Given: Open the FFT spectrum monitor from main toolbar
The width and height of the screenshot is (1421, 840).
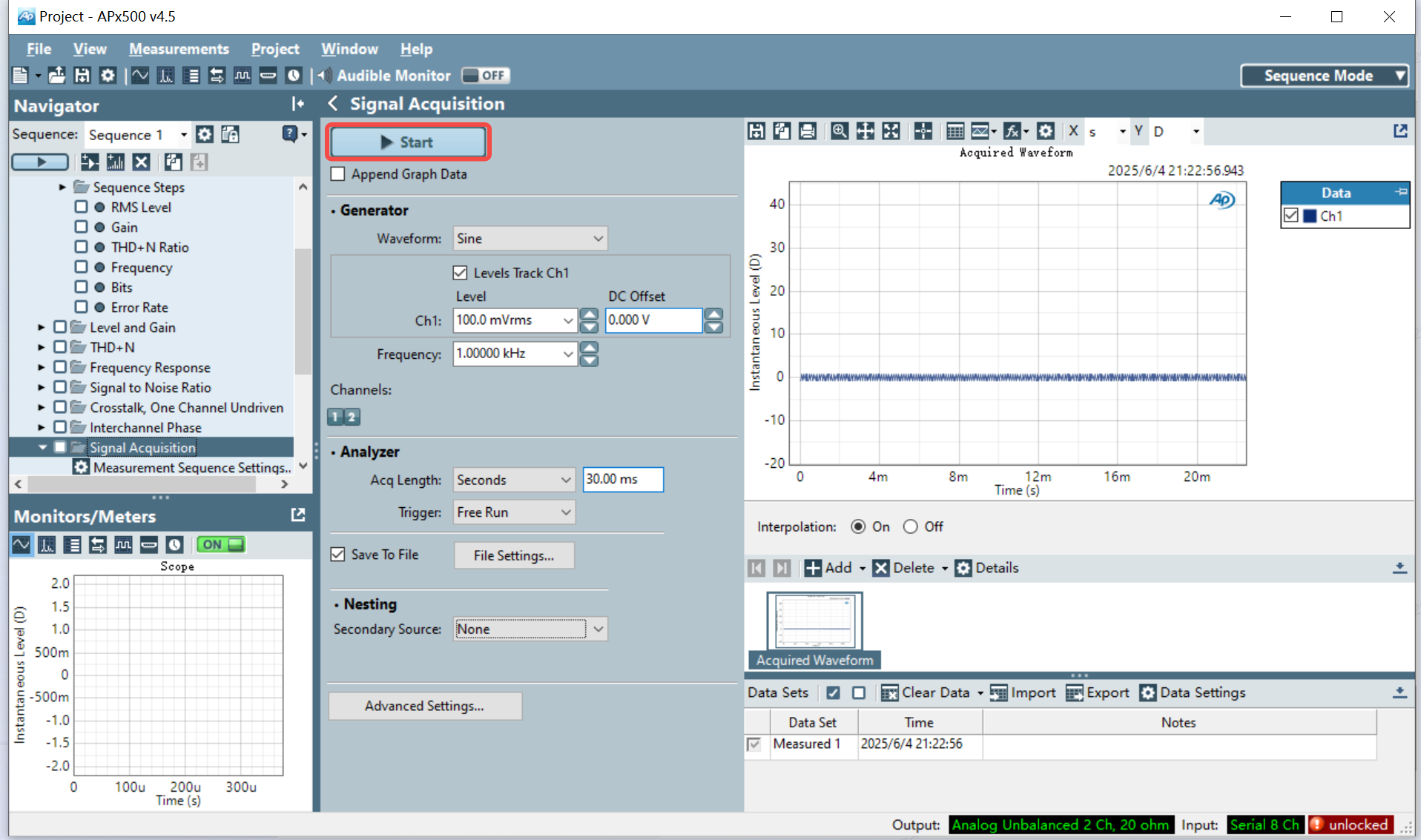Looking at the screenshot, I should [165, 76].
